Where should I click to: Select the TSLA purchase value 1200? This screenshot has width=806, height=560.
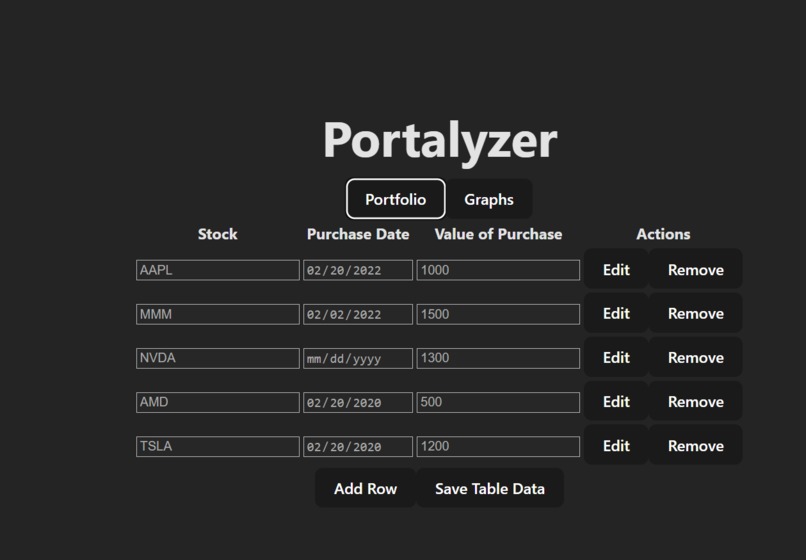(x=498, y=446)
